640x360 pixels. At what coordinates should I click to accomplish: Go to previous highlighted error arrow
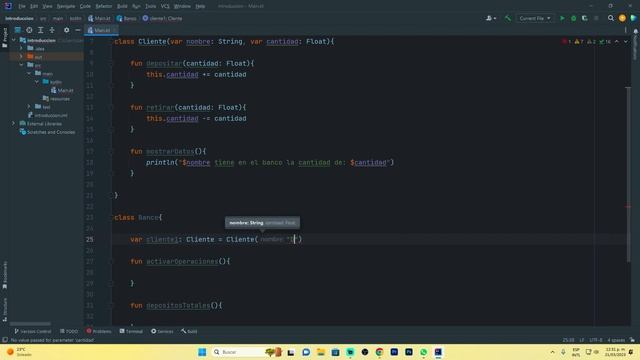617,42
